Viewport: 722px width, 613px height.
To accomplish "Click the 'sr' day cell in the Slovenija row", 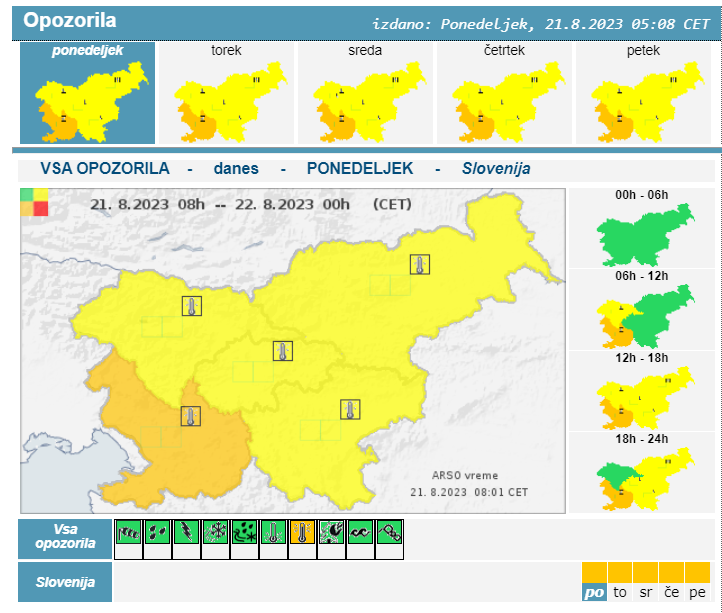I will coord(645,592).
